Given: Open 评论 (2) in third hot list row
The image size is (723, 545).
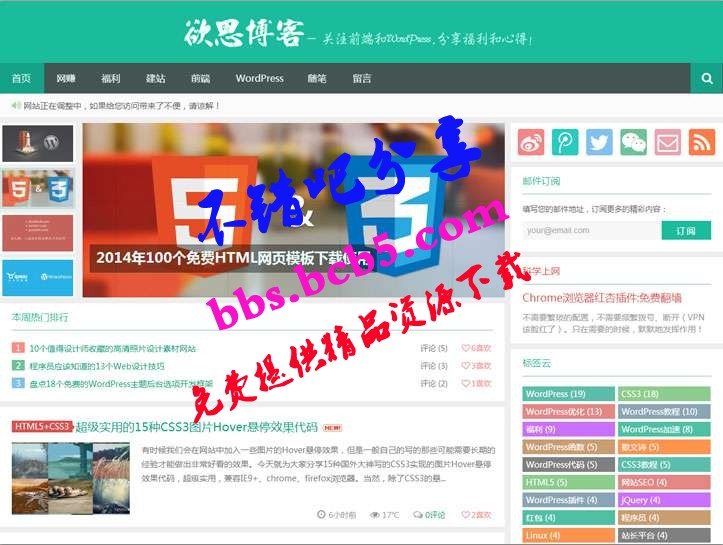Looking at the screenshot, I should click(x=433, y=383).
